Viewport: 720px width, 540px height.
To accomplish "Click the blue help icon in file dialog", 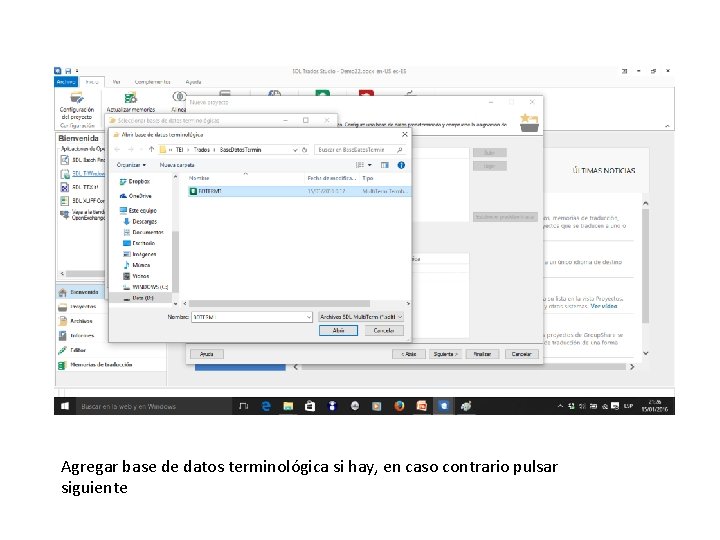I will coord(401,165).
